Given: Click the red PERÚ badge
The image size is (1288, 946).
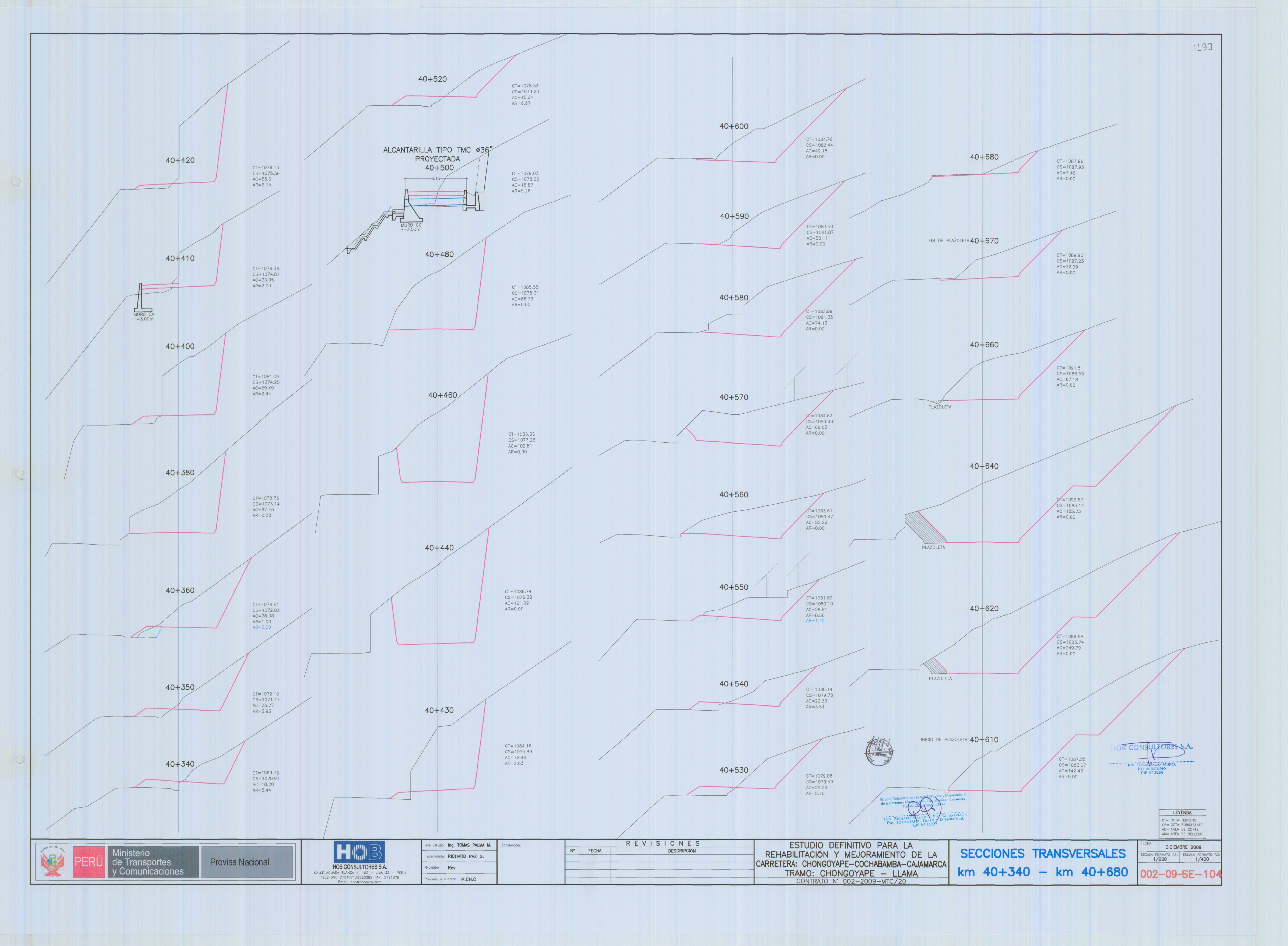Looking at the screenshot, I should click(x=89, y=862).
